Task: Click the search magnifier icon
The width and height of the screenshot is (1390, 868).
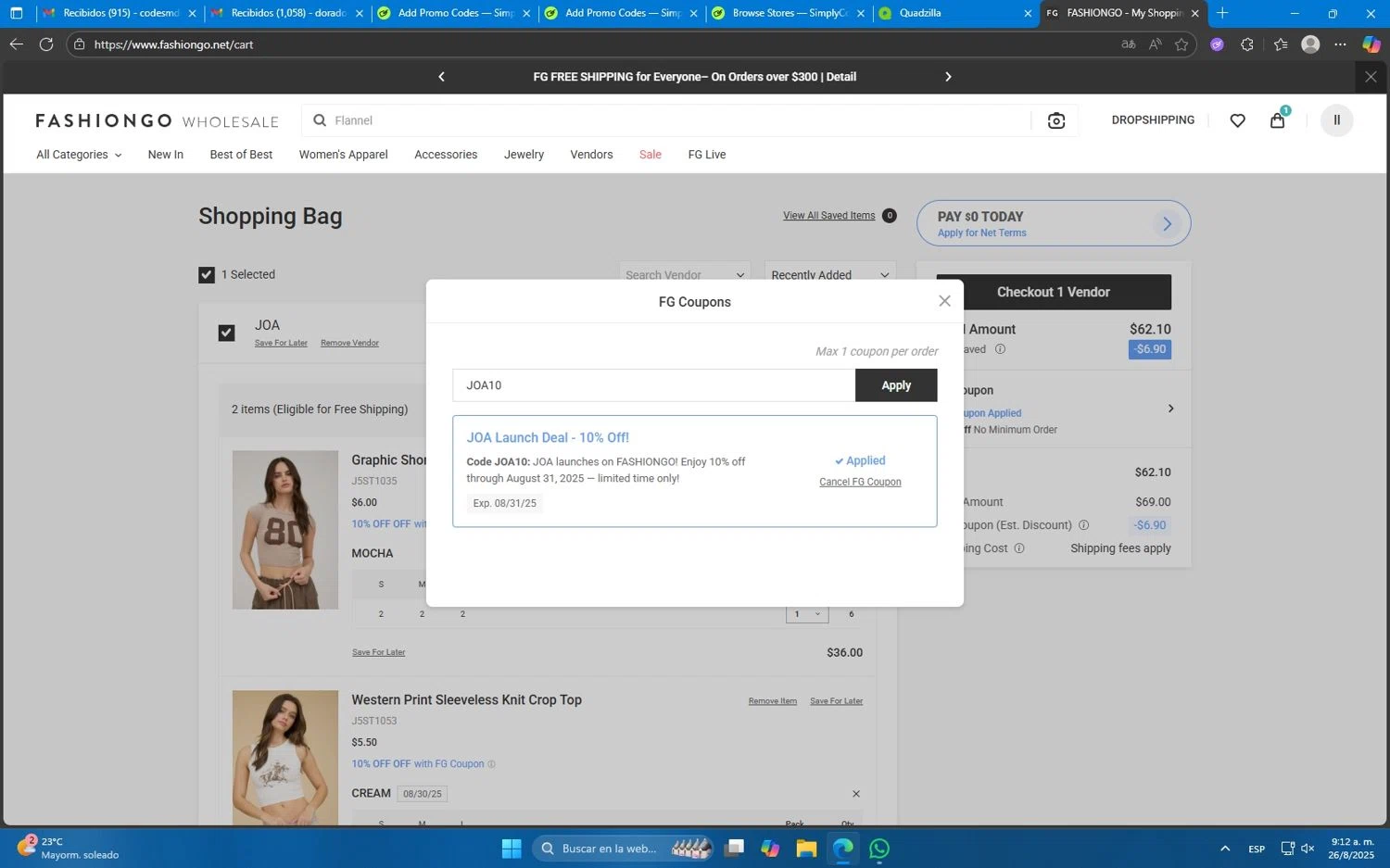Action: pyautogui.click(x=320, y=120)
